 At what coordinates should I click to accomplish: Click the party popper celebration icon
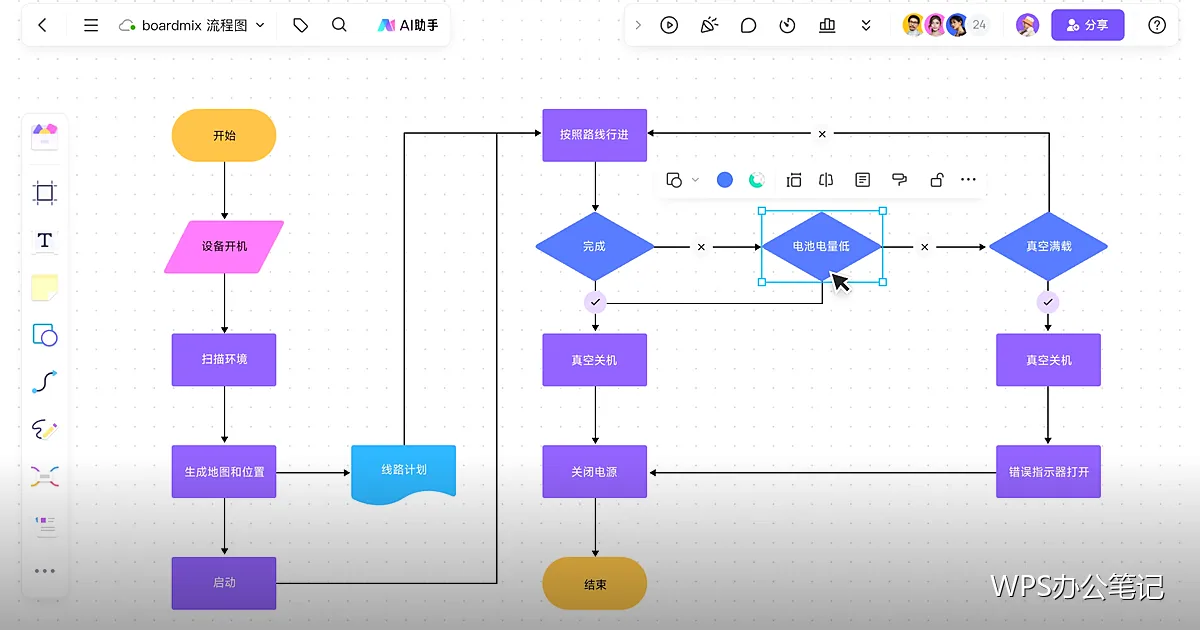click(709, 25)
